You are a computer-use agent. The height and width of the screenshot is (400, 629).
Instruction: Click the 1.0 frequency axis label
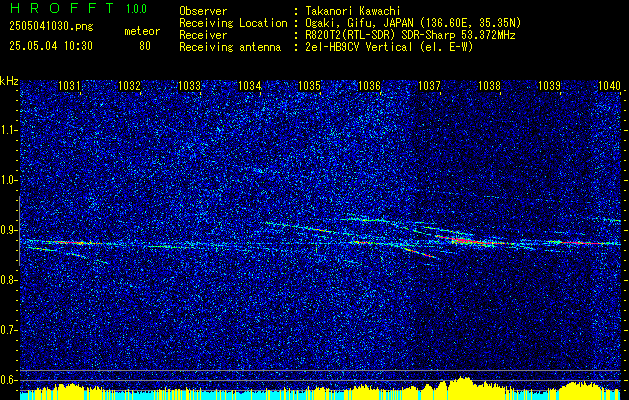click(x=9, y=180)
